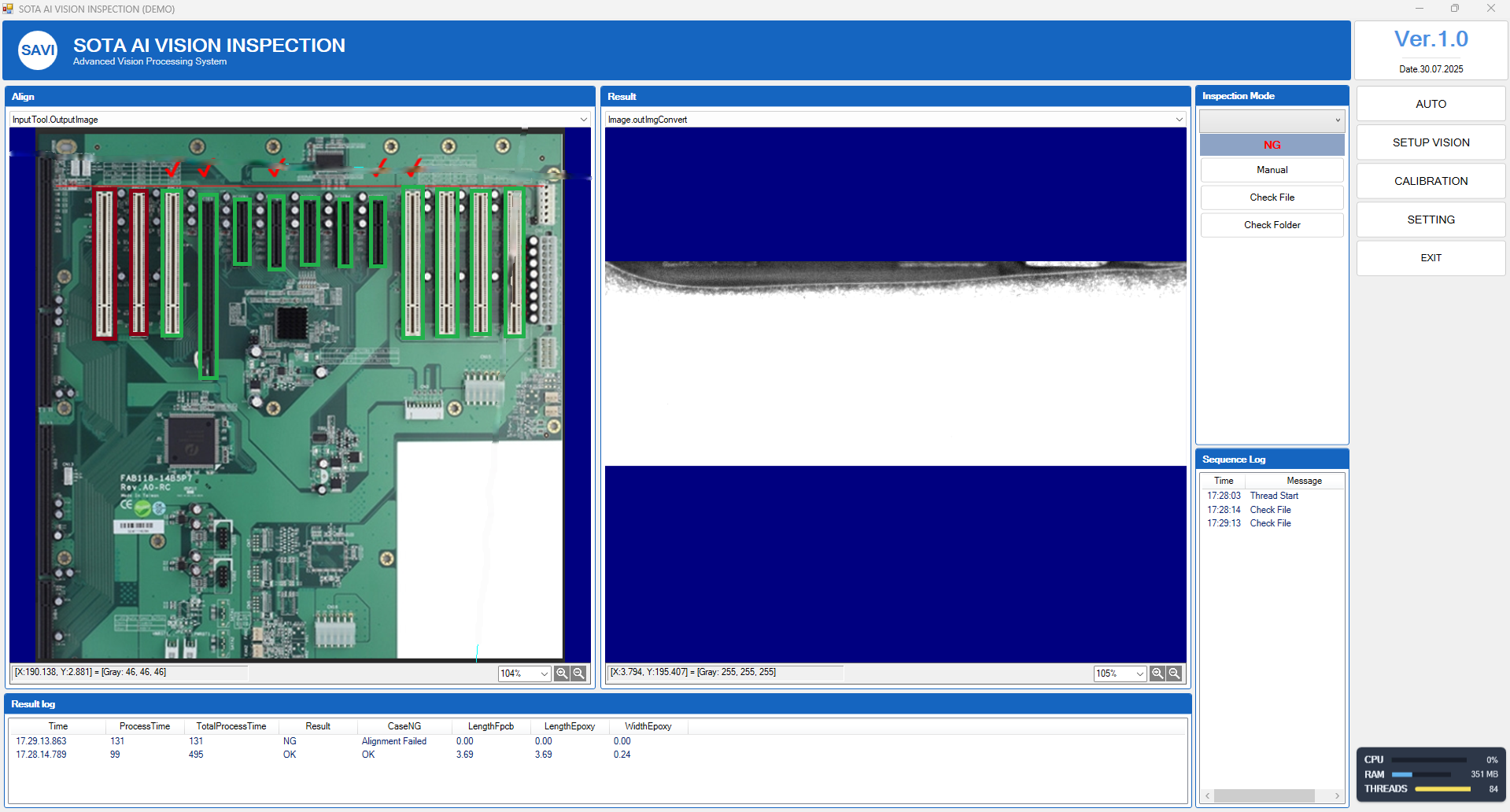
Task: Open the 104% zoom level dropdown
Action: point(524,674)
